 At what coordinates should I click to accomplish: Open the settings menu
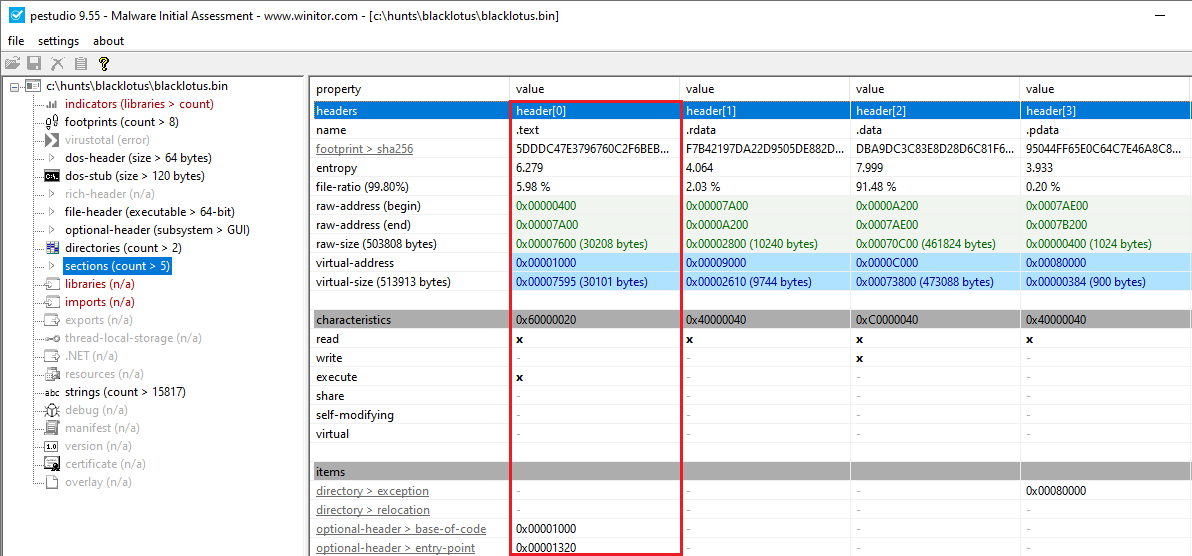point(59,41)
